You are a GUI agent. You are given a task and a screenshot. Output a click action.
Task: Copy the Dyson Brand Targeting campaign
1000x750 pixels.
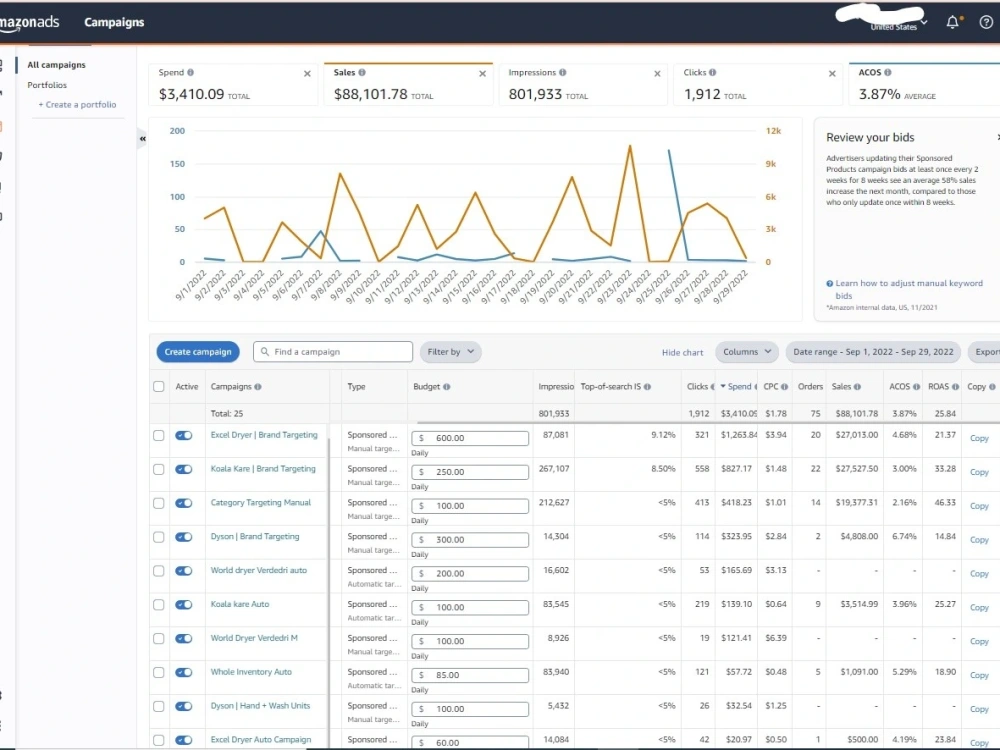click(979, 540)
